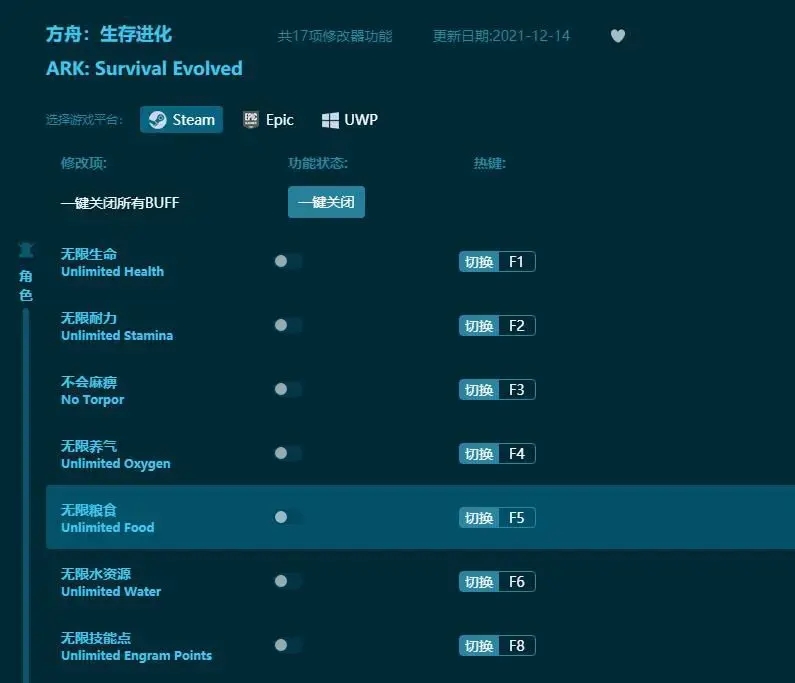Select the Steam platform
The image size is (795, 683).
[x=182, y=120]
